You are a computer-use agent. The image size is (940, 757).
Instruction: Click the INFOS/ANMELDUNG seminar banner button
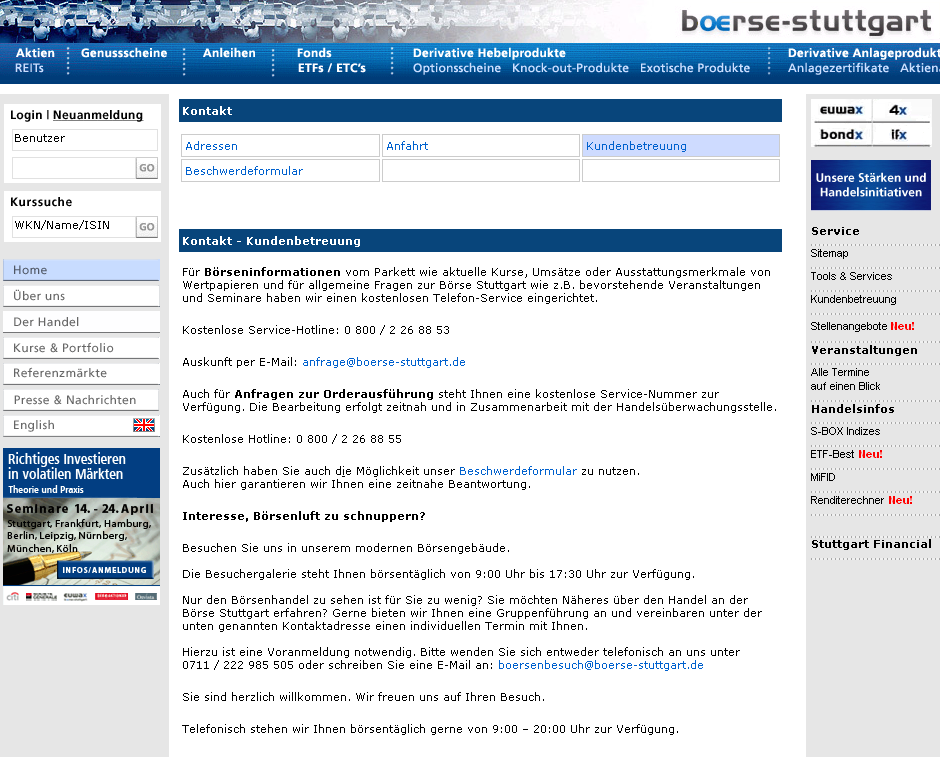tap(105, 570)
